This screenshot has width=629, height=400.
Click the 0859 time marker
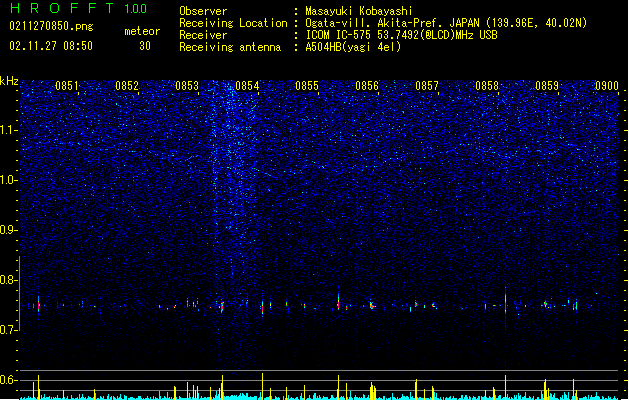click(547, 86)
